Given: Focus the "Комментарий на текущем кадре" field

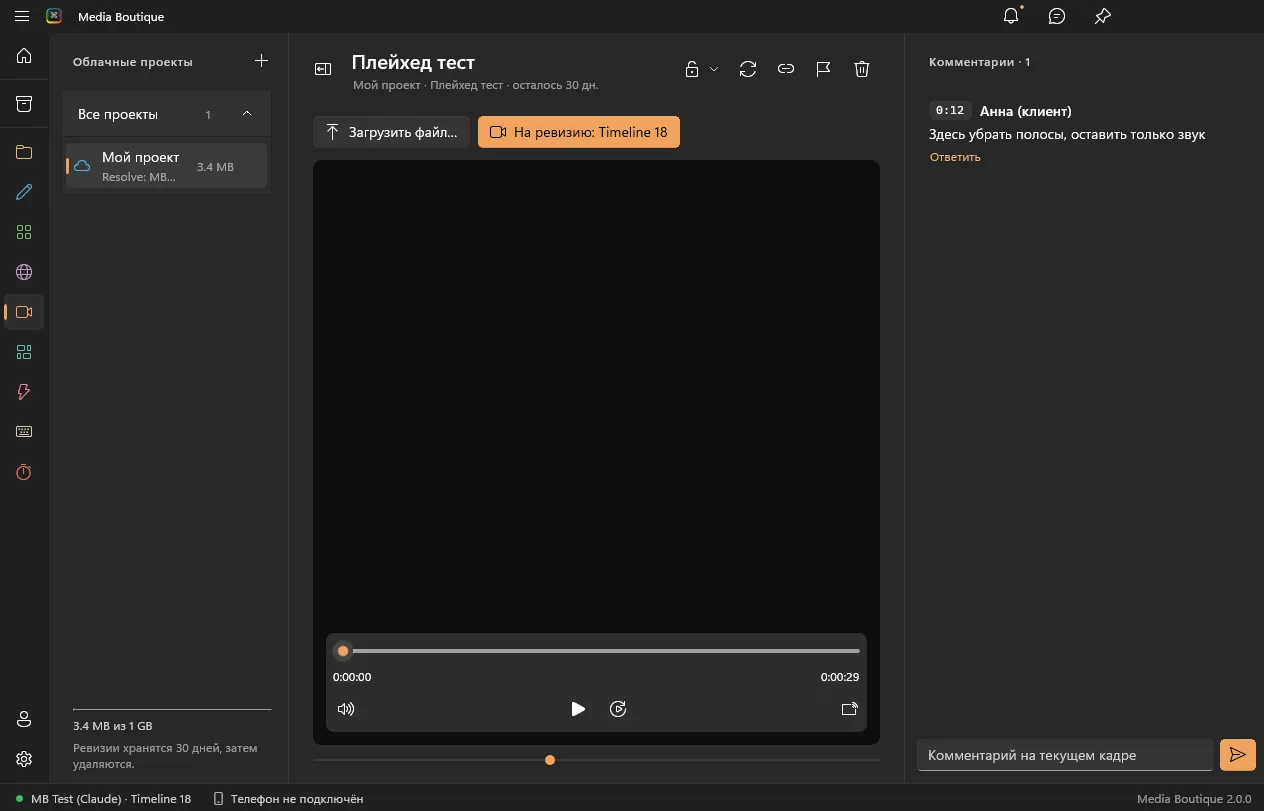Looking at the screenshot, I should 1065,755.
